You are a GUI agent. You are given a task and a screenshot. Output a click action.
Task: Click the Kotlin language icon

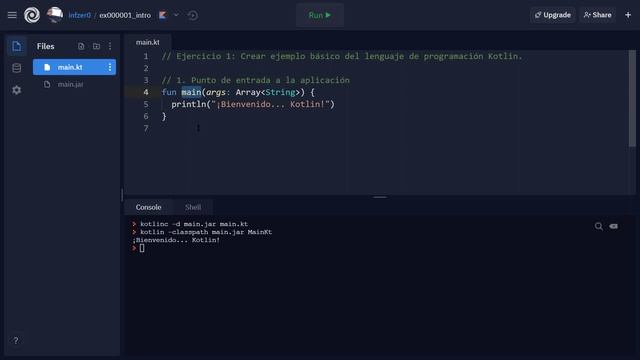(163, 15)
